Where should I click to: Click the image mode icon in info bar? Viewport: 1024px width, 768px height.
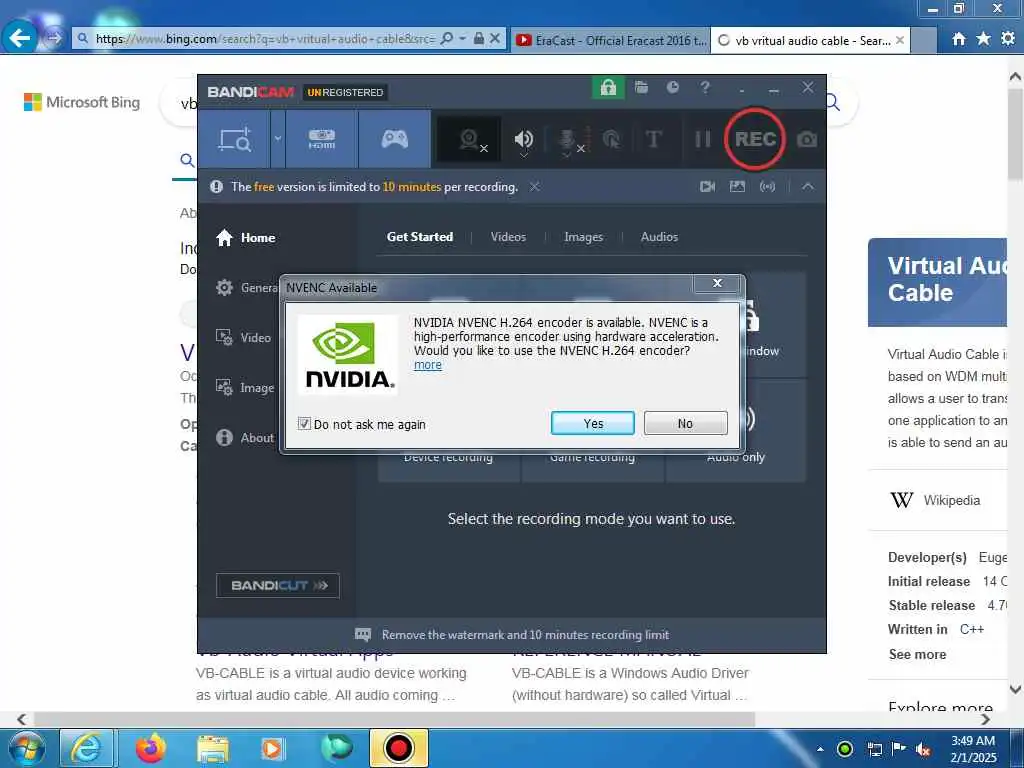[737, 187]
